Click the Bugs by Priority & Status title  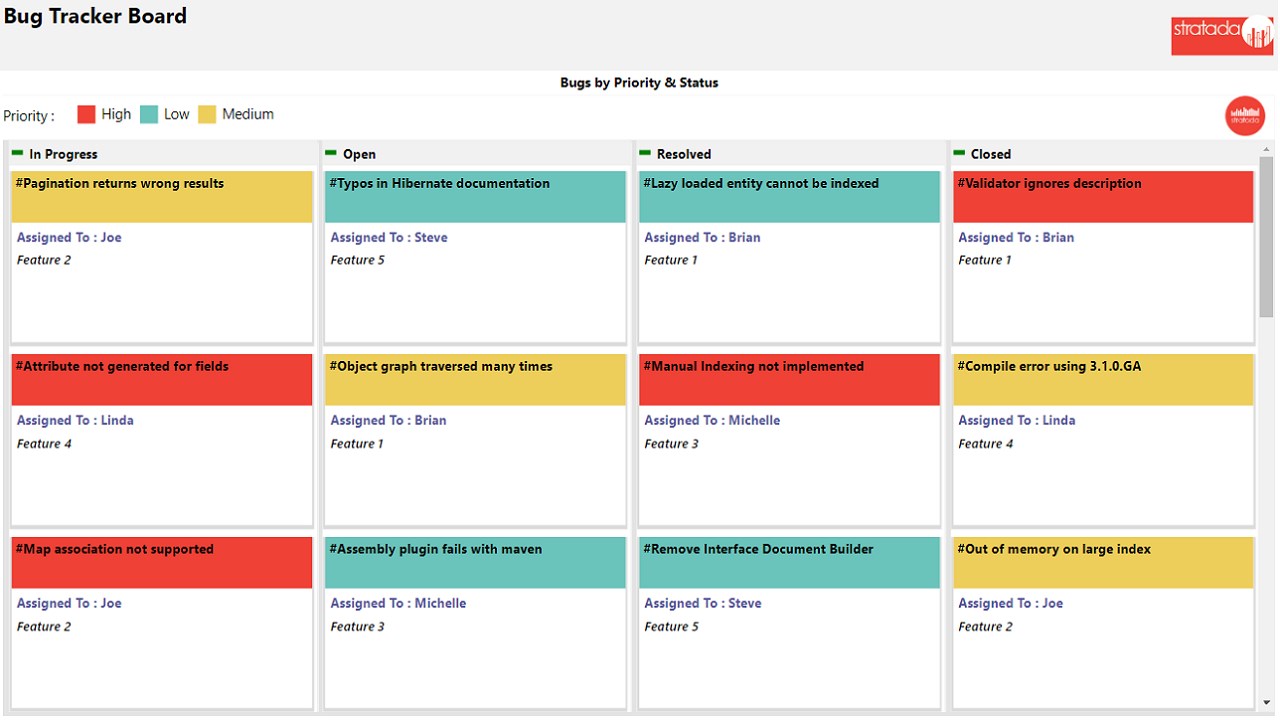pos(639,83)
